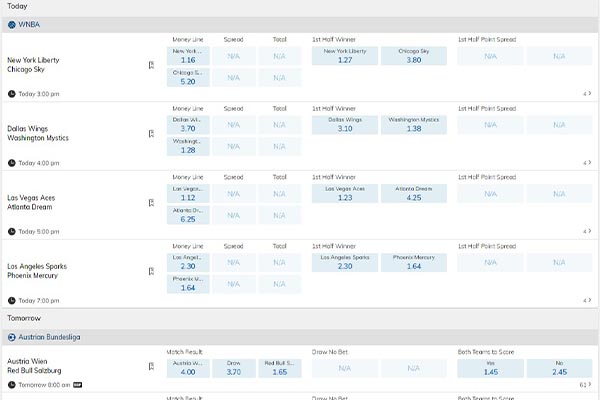This screenshot has width=600, height=400.
Task: Open Las Vegas Aces vs Atlanta Dream event
Action: [x=31, y=202]
